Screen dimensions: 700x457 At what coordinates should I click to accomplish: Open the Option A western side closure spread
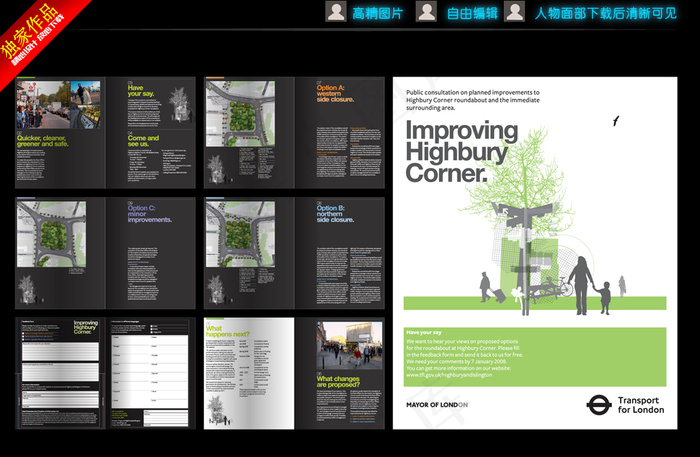click(x=294, y=133)
